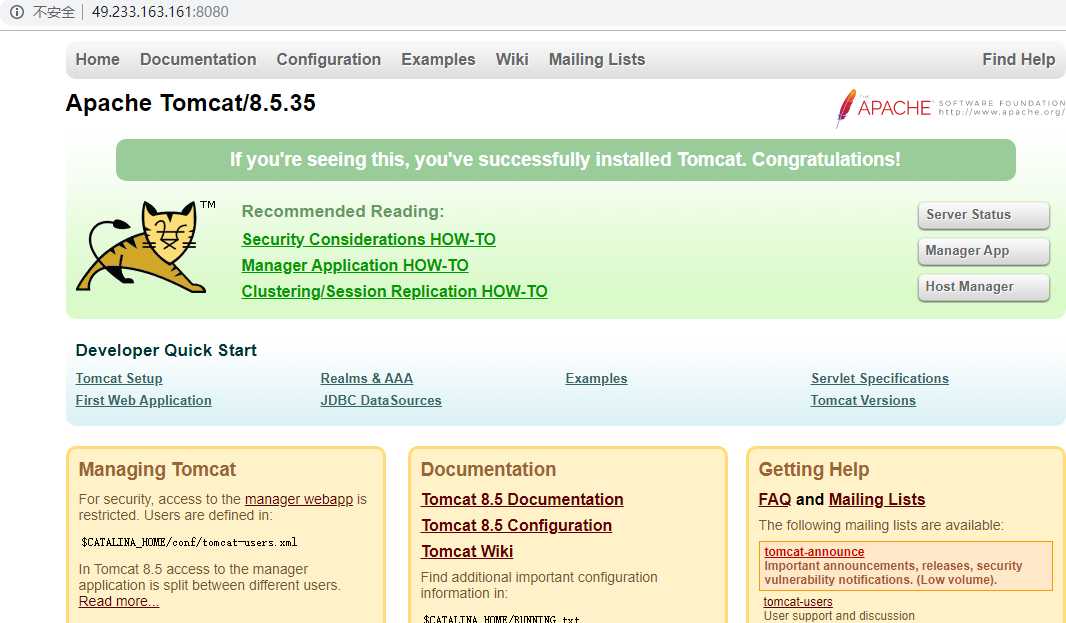Open the FAQ link

coord(775,499)
